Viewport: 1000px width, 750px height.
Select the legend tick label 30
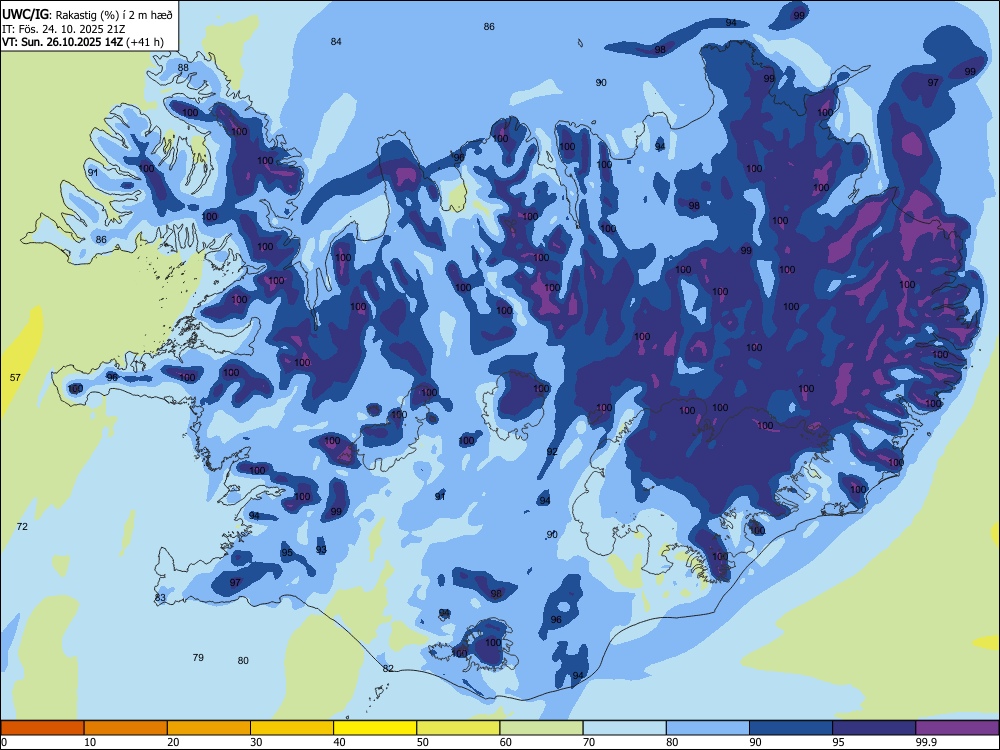pyautogui.click(x=256, y=742)
